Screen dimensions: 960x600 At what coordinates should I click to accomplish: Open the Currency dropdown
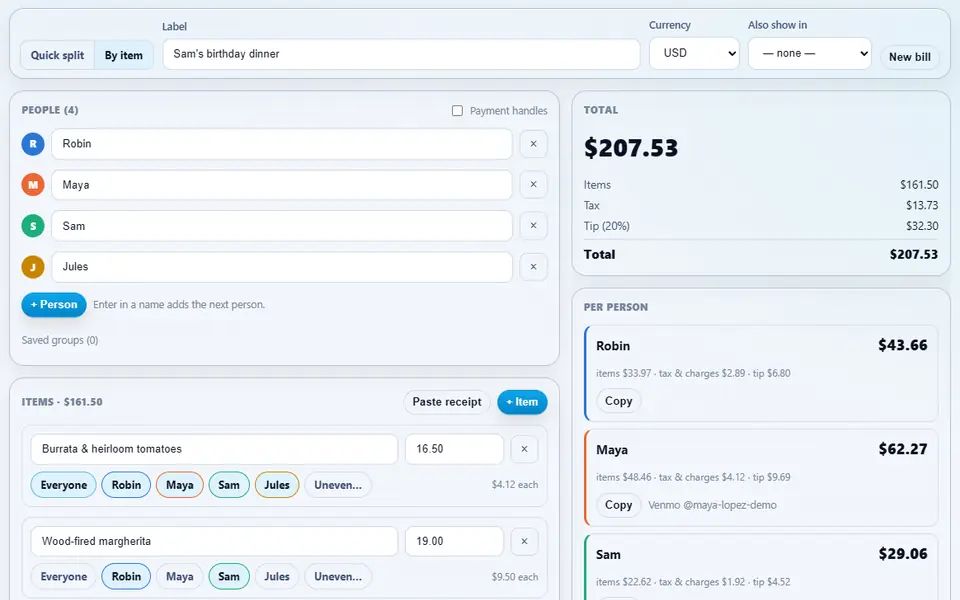(694, 53)
